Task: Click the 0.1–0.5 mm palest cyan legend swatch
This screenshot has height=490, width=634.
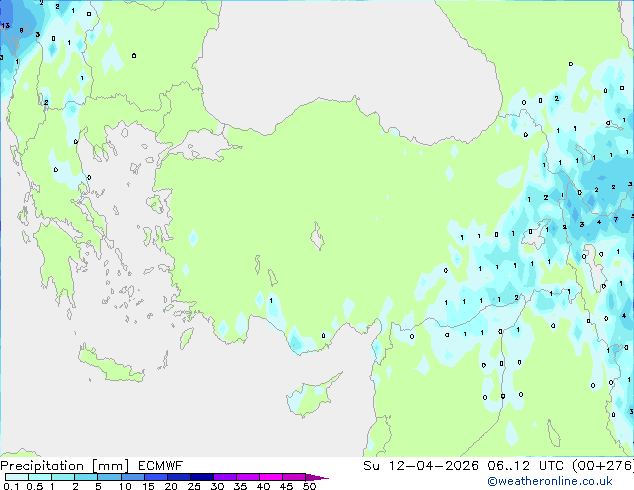Action: tap(17, 477)
